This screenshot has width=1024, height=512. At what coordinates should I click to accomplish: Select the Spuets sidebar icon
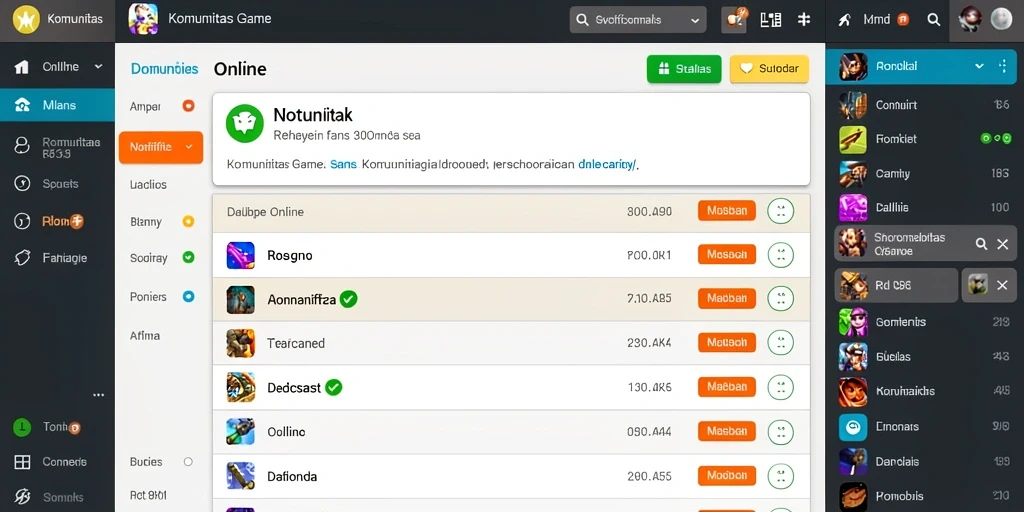pyautogui.click(x=22, y=184)
